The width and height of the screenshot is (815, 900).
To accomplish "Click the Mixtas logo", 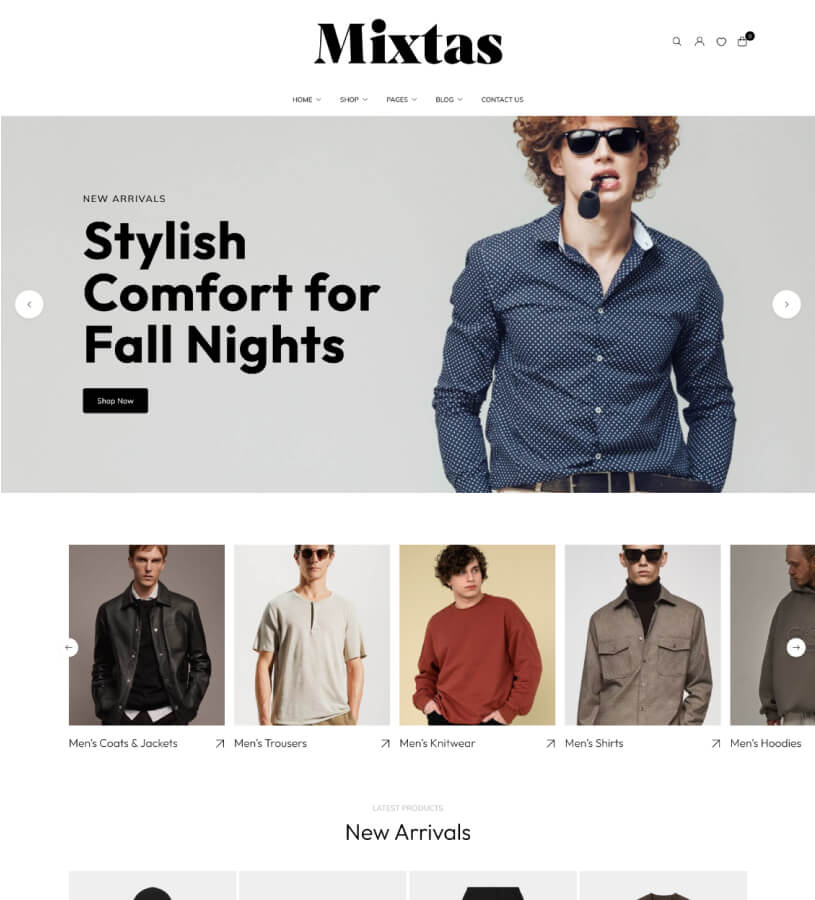I will 409,43.
